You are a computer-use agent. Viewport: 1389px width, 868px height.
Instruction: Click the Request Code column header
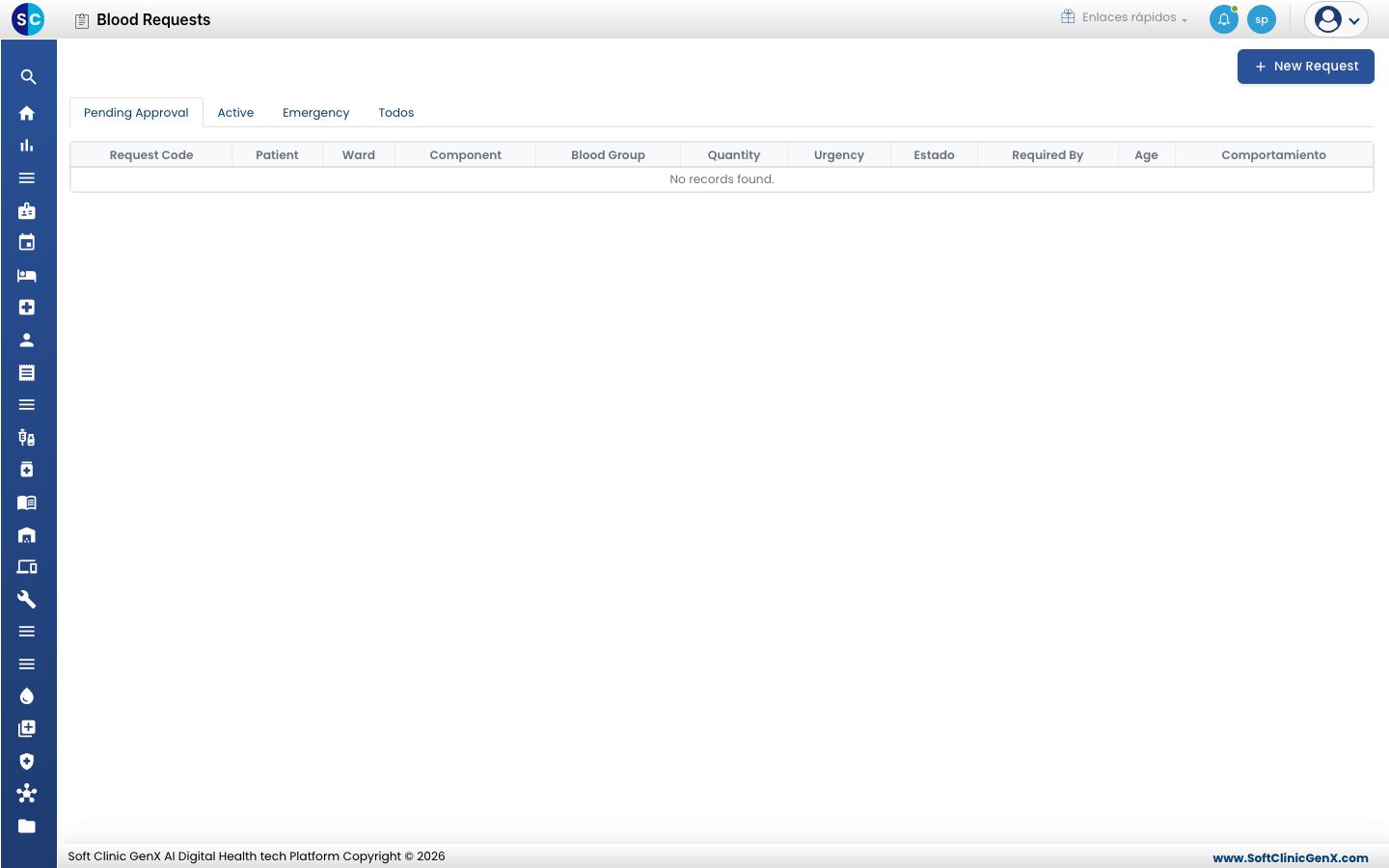click(151, 155)
